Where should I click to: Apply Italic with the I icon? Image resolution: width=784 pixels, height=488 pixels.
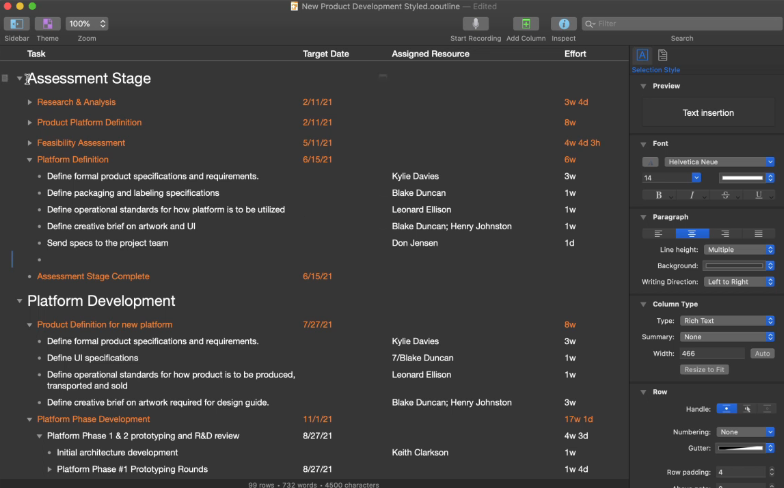click(x=692, y=195)
